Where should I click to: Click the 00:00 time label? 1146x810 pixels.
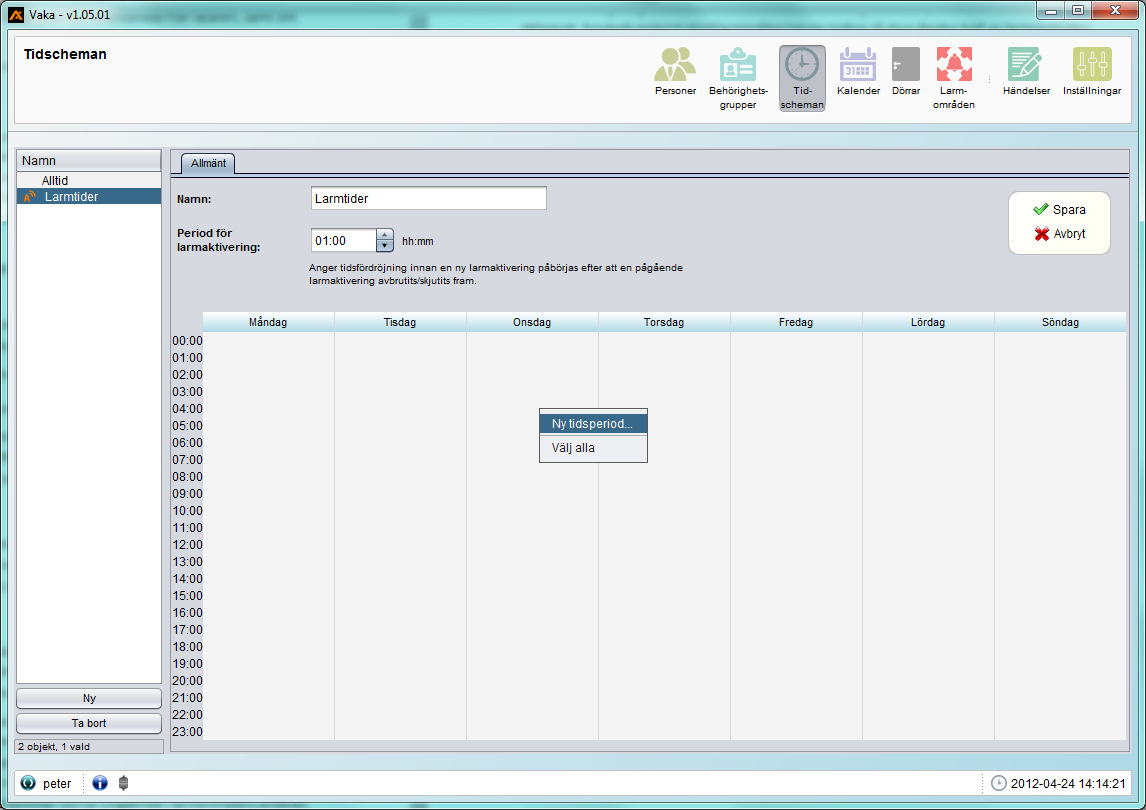(187, 341)
